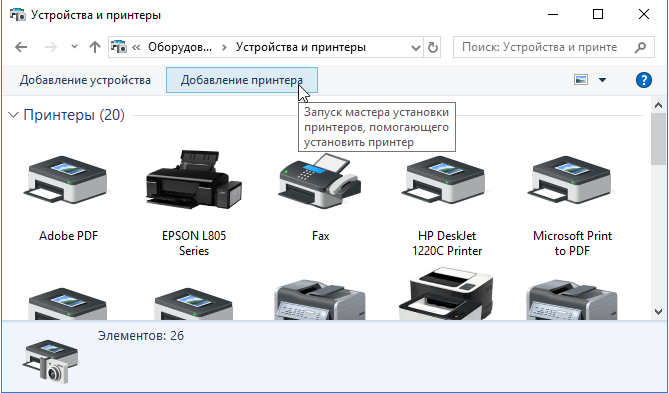Click the window title bar icon
This screenshot has height=393, width=669.
[17, 15]
